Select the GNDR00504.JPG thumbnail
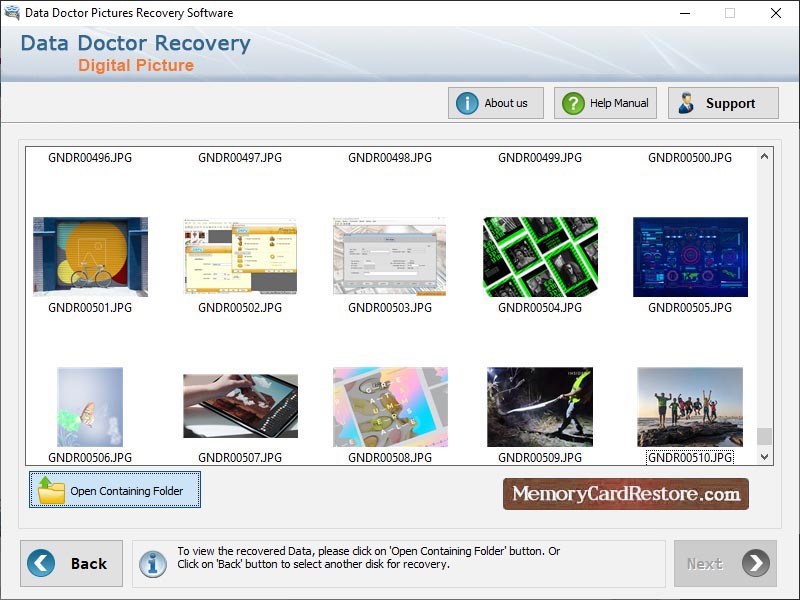This screenshot has width=800, height=600. [539, 255]
